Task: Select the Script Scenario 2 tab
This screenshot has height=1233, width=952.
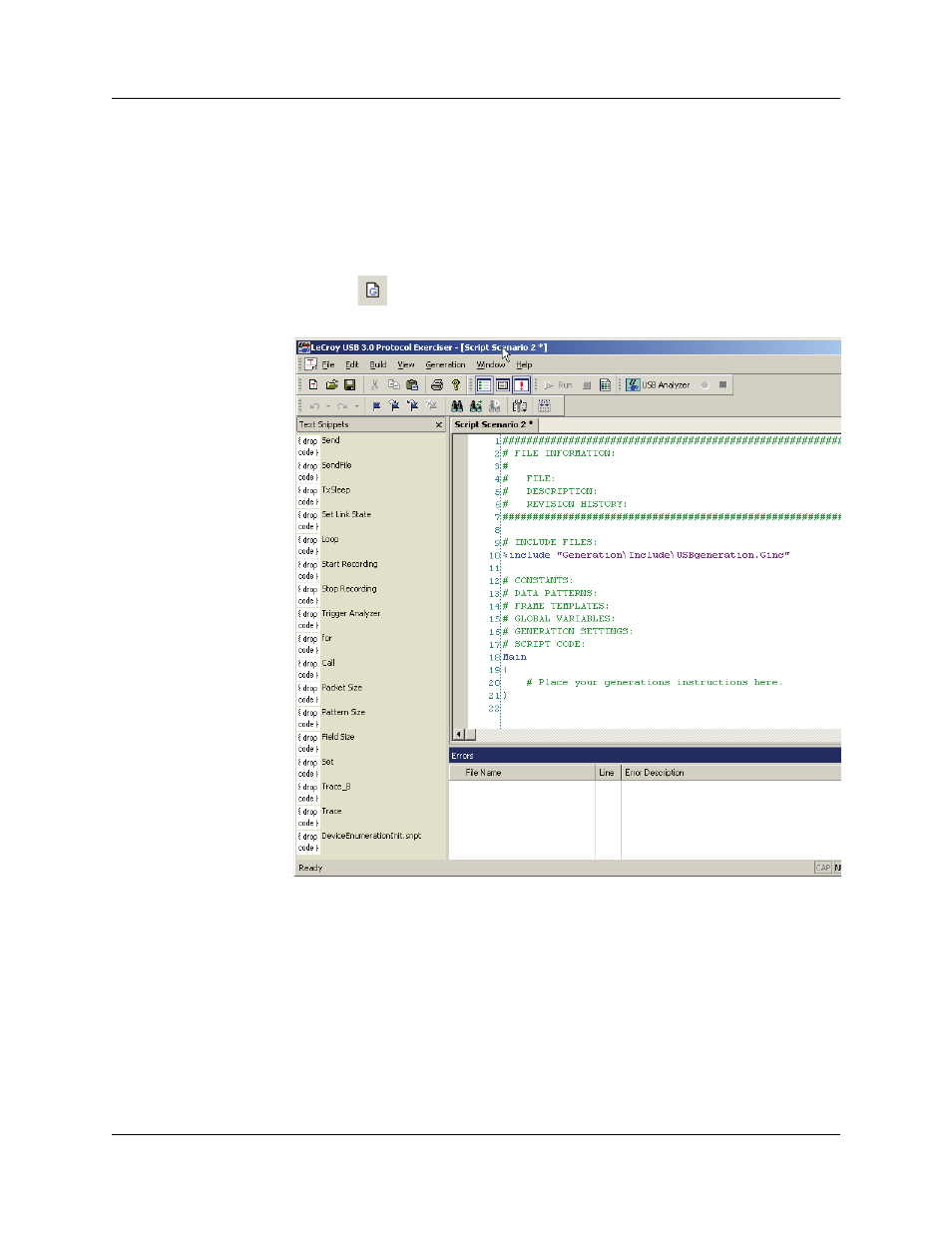Action: pos(494,424)
